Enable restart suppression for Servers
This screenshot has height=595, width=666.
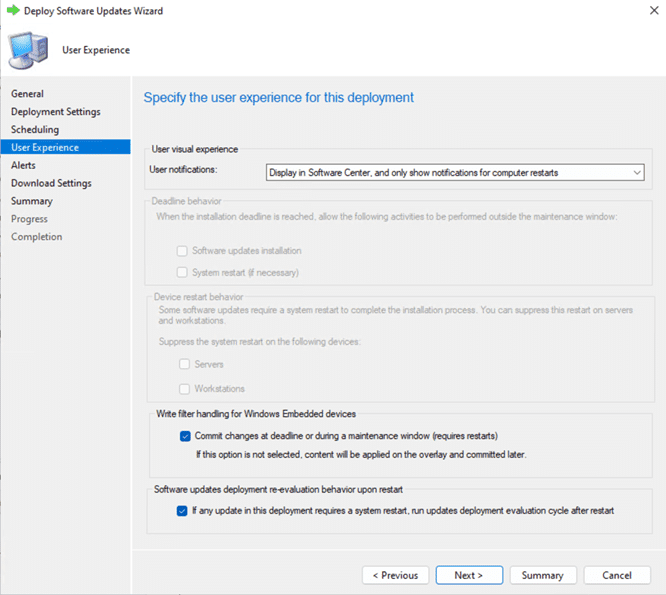(x=185, y=365)
